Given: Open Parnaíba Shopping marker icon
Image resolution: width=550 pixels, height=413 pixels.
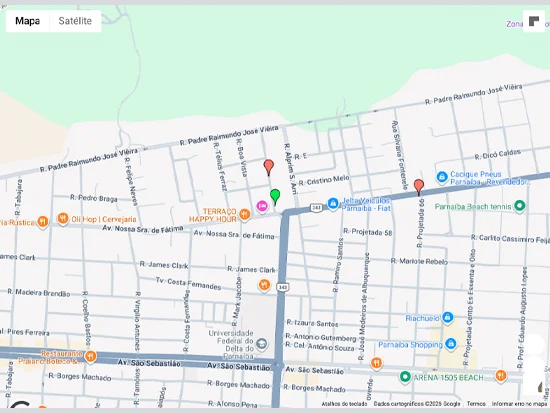Looking at the screenshot, I should [451, 344].
